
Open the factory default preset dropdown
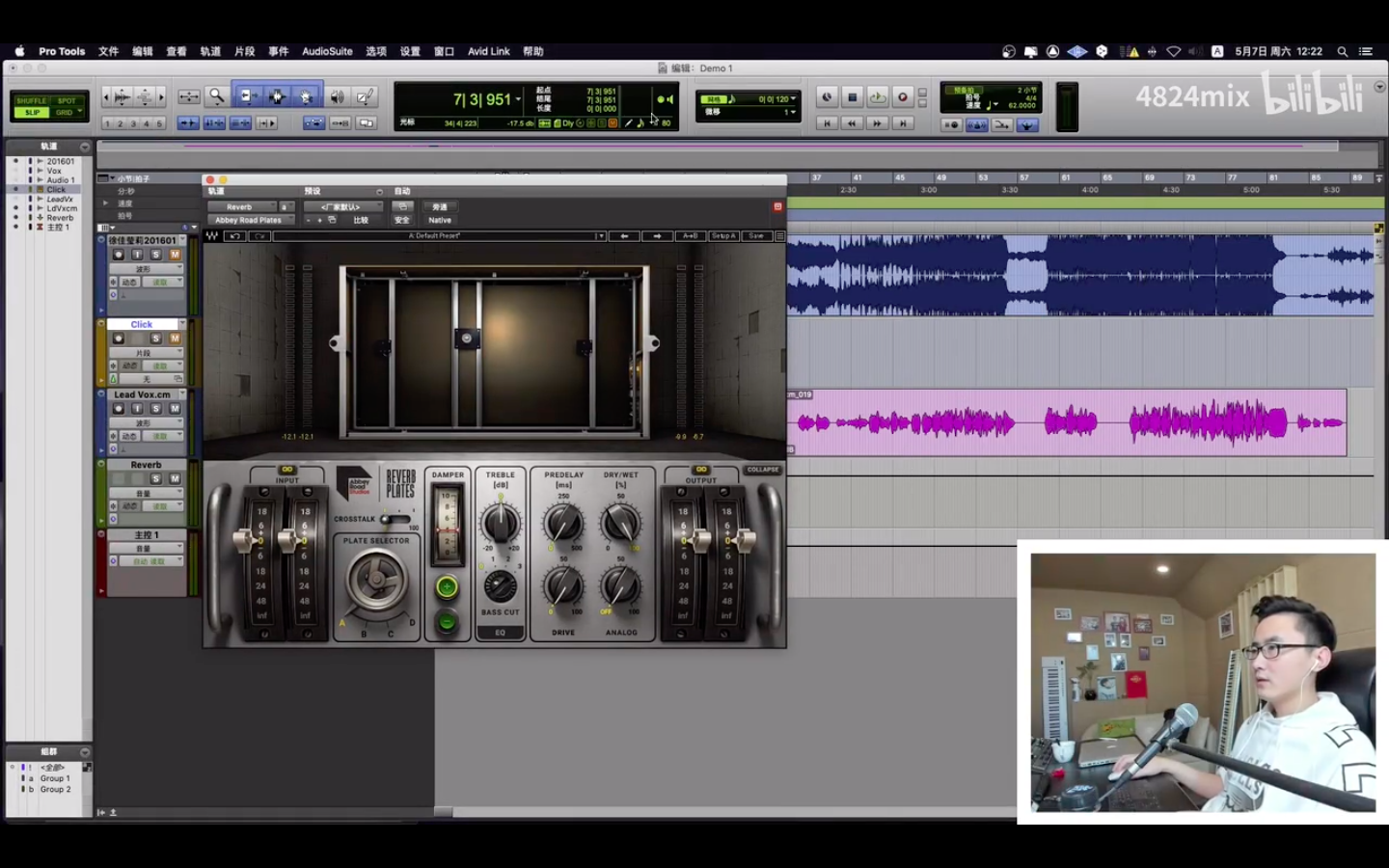[343, 206]
